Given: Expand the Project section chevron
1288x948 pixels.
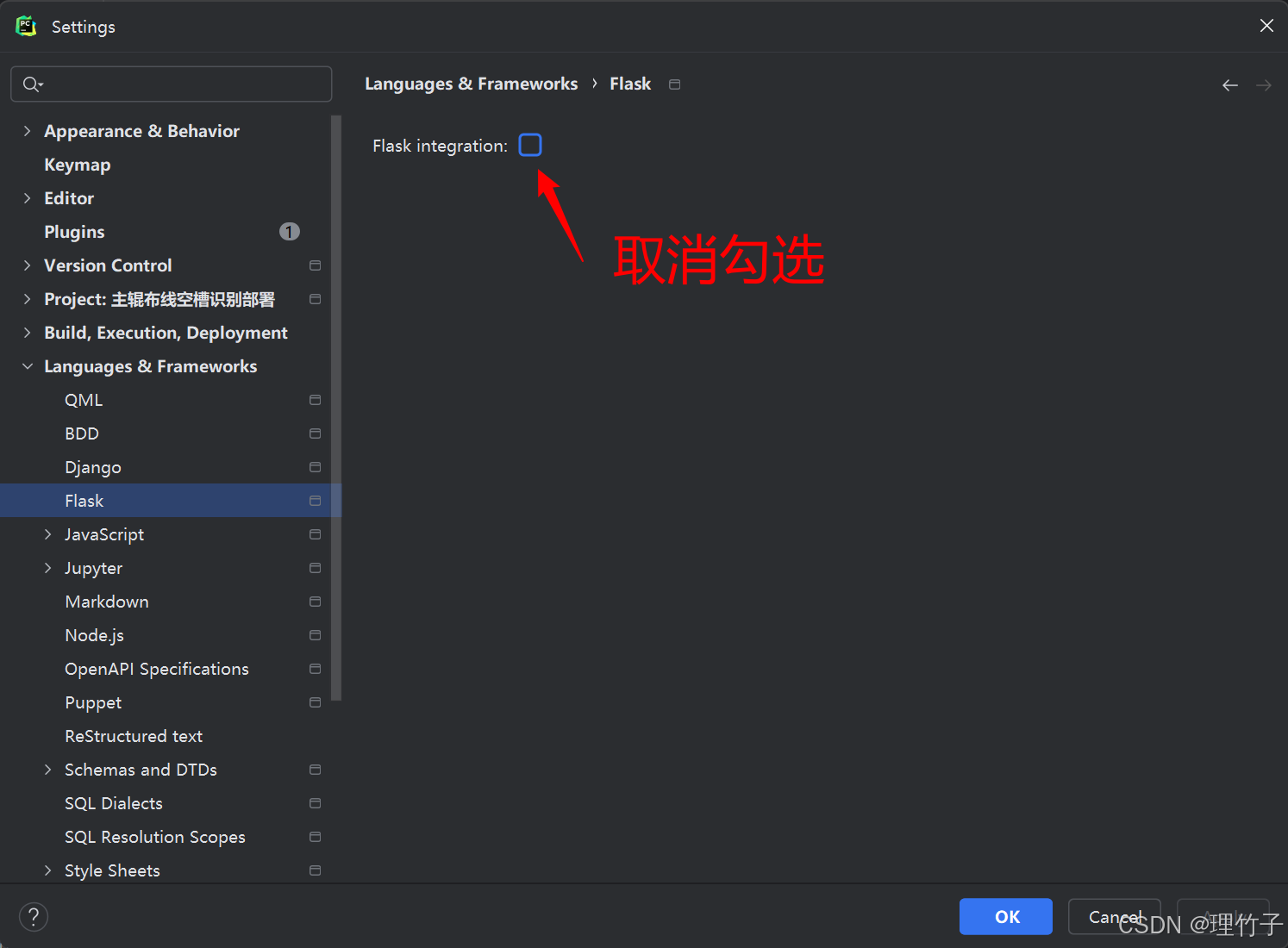Looking at the screenshot, I should 27,299.
